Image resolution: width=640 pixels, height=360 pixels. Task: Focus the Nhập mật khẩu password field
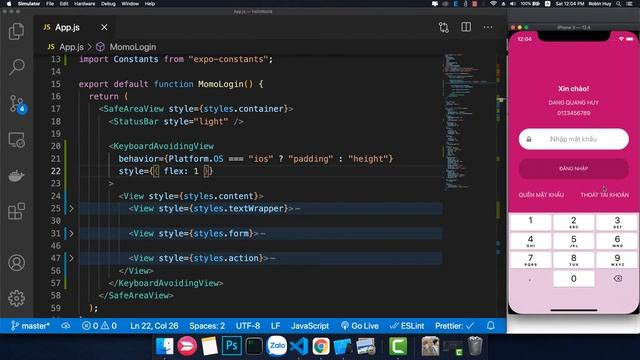pos(573,139)
